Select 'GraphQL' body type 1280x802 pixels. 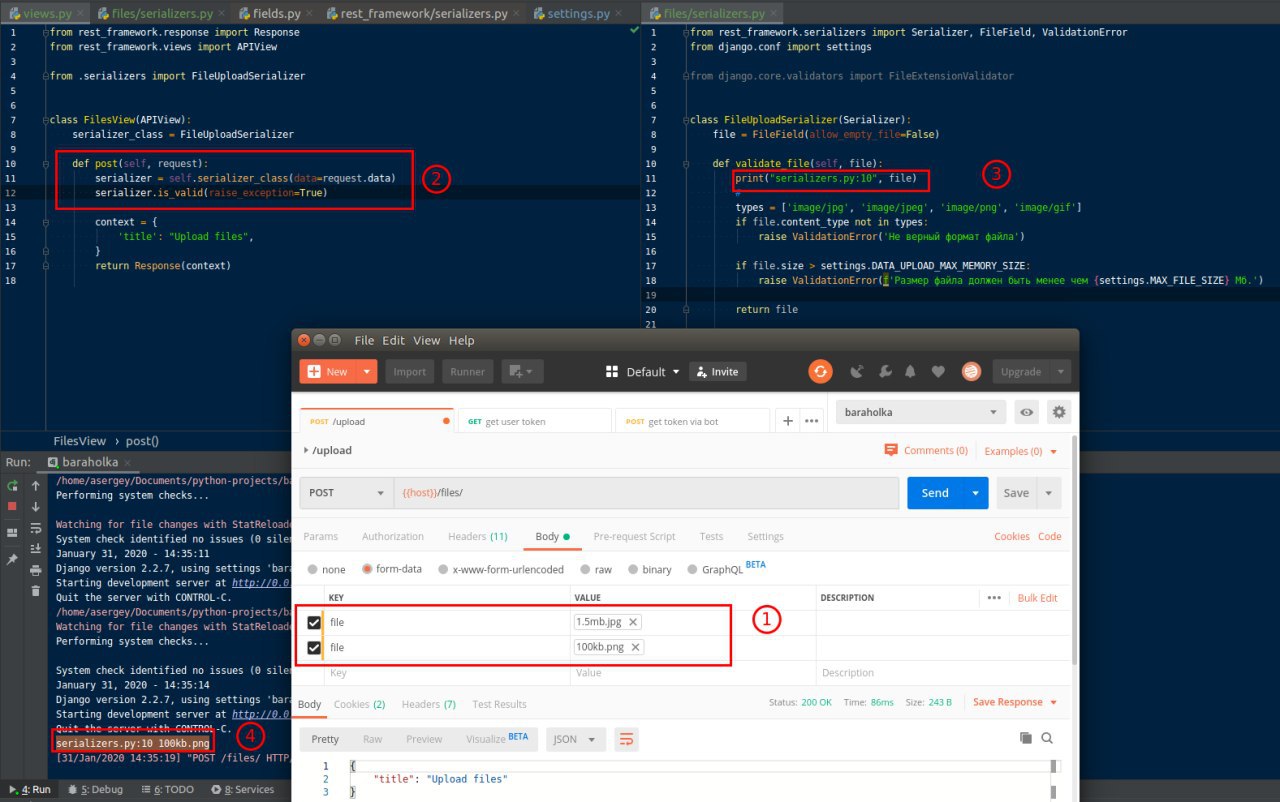[x=693, y=569]
